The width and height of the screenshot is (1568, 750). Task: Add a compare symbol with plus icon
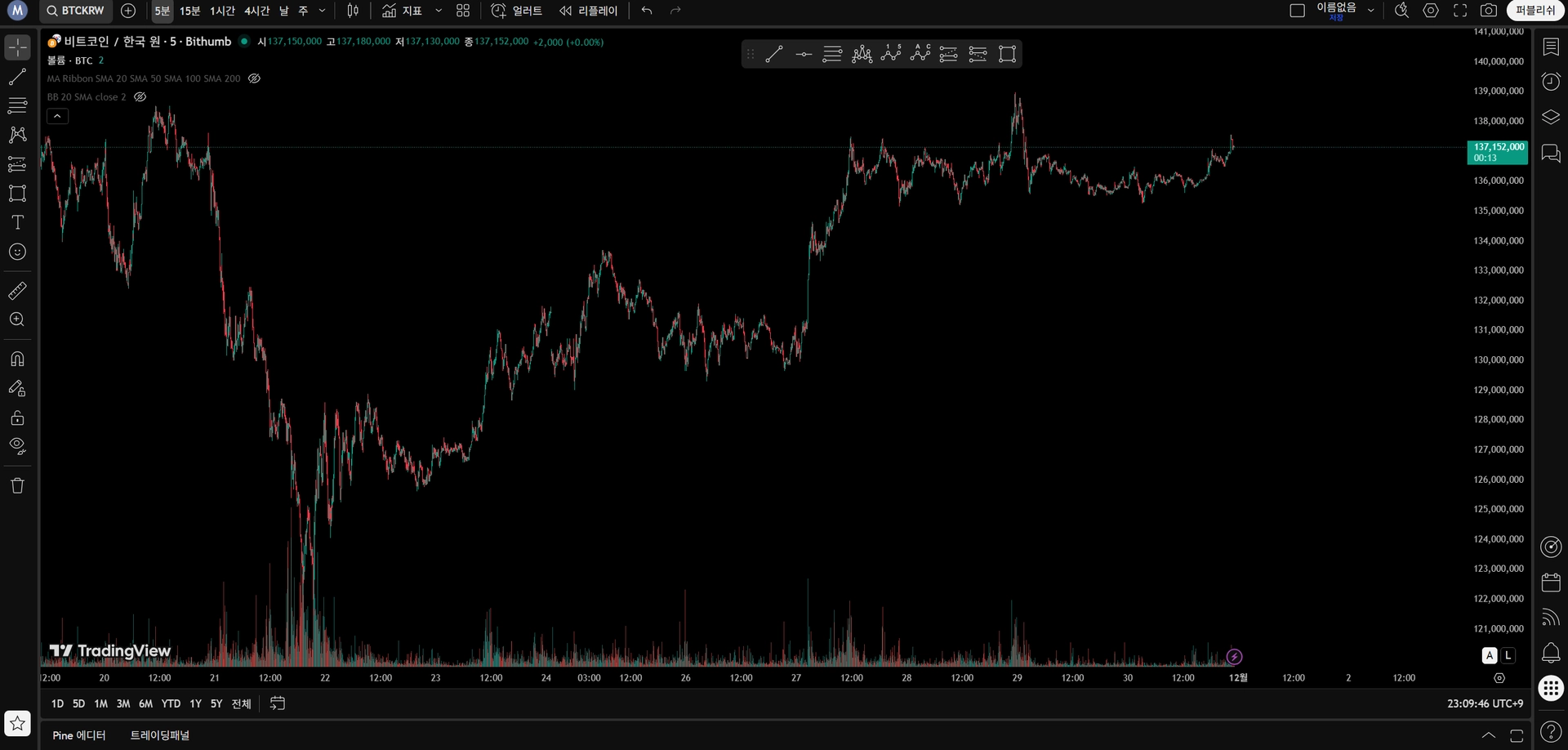tap(128, 11)
